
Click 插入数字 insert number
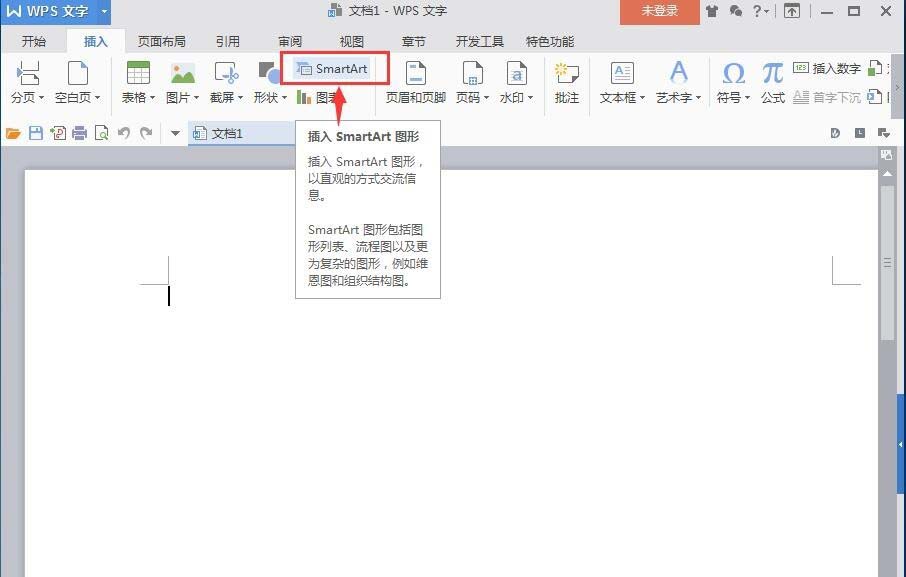(827, 69)
